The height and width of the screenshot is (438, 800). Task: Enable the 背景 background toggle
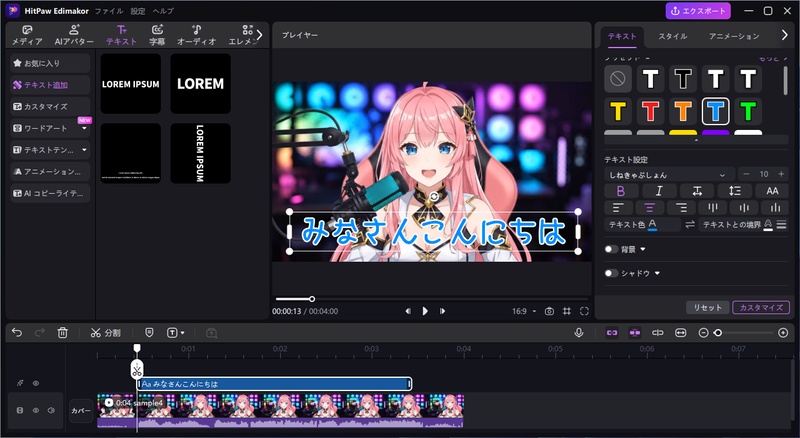point(611,249)
